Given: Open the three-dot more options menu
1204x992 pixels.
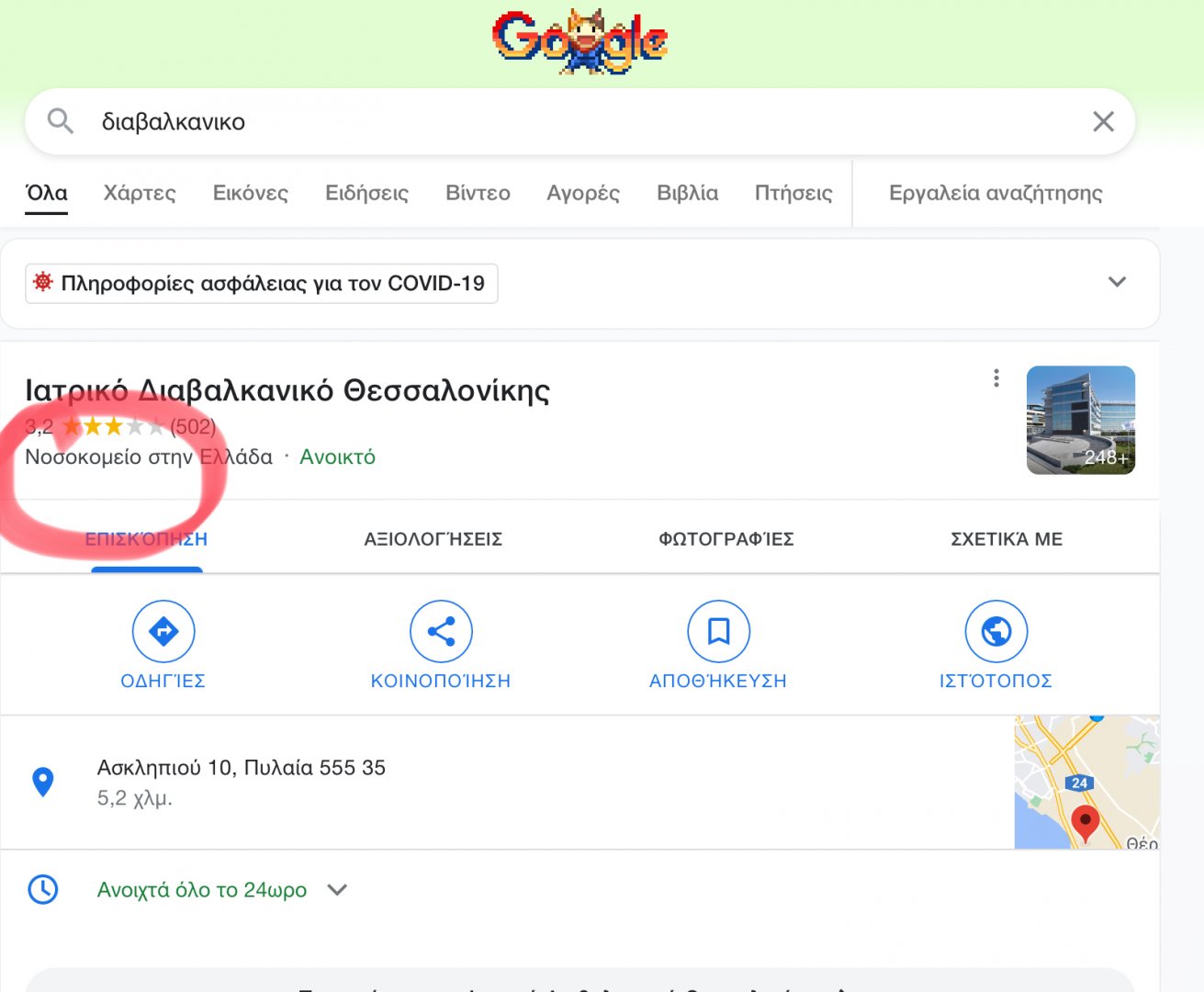Looking at the screenshot, I should [x=996, y=378].
